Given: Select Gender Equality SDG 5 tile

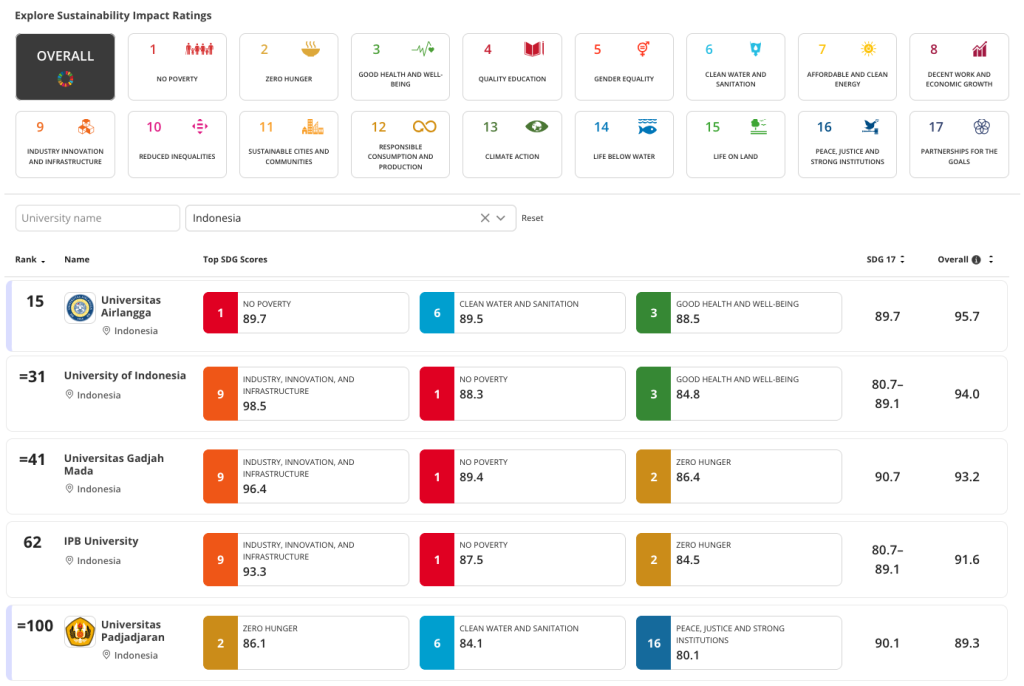Looking at the screenshot, I should [624, 67].
